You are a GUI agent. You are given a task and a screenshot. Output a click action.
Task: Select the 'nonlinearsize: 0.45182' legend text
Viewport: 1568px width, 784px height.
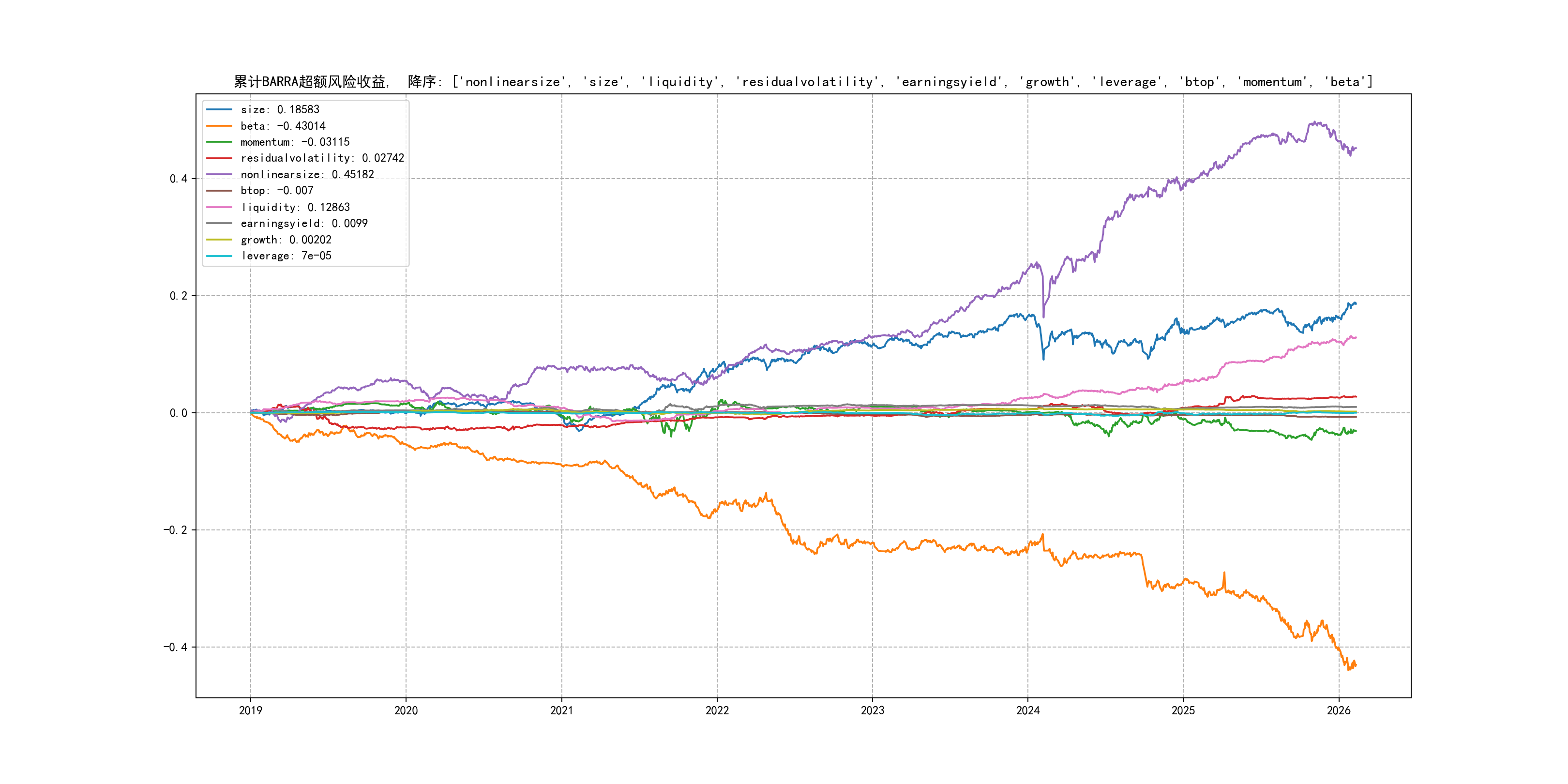[307, 175]
